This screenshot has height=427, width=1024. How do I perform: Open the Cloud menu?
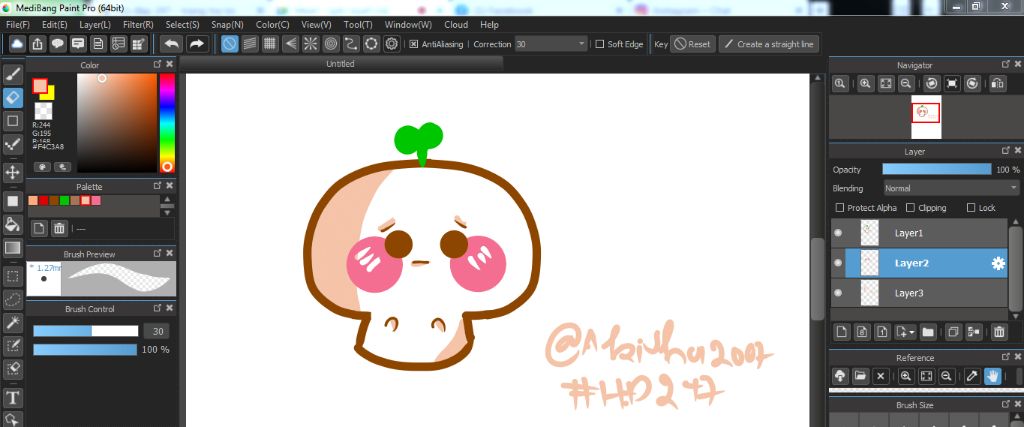click(456, 25)
